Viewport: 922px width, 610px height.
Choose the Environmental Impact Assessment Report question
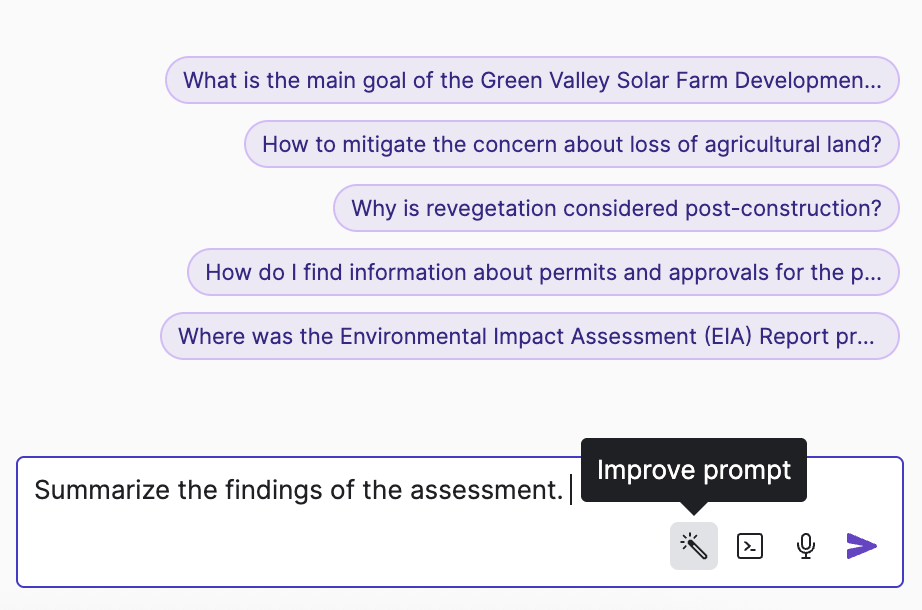point(530,336)
